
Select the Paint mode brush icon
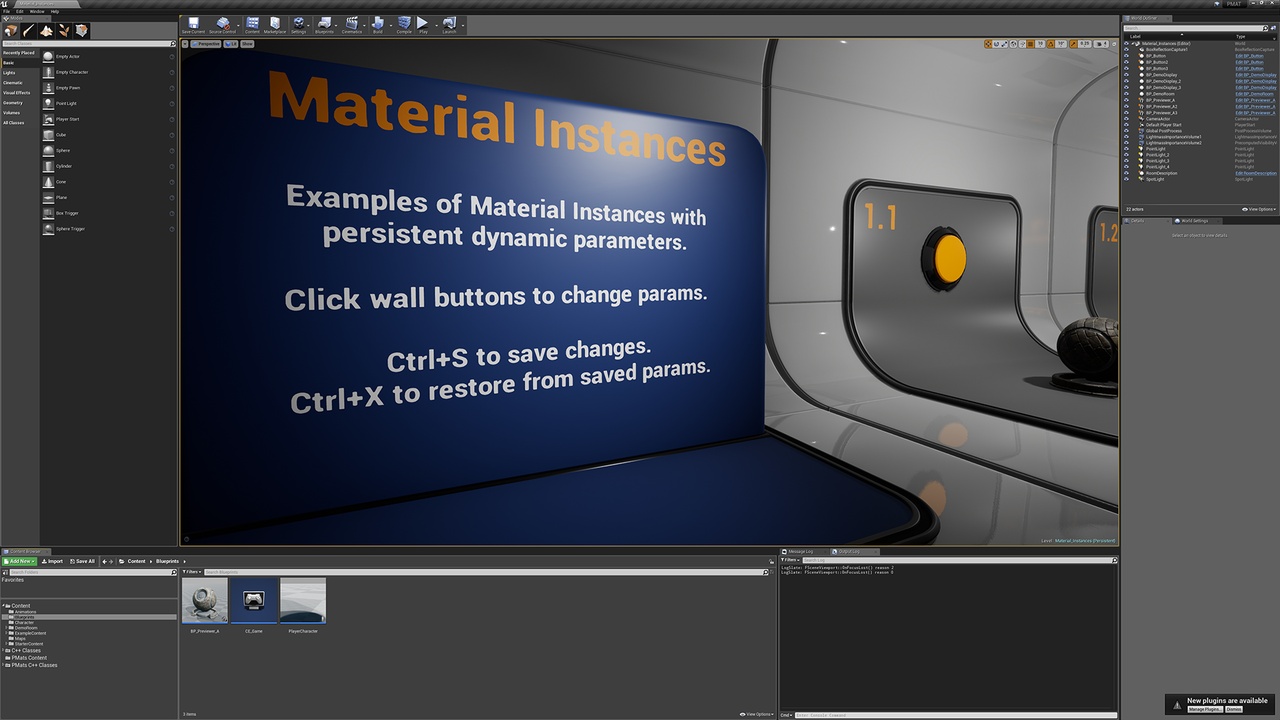(28, 31)
